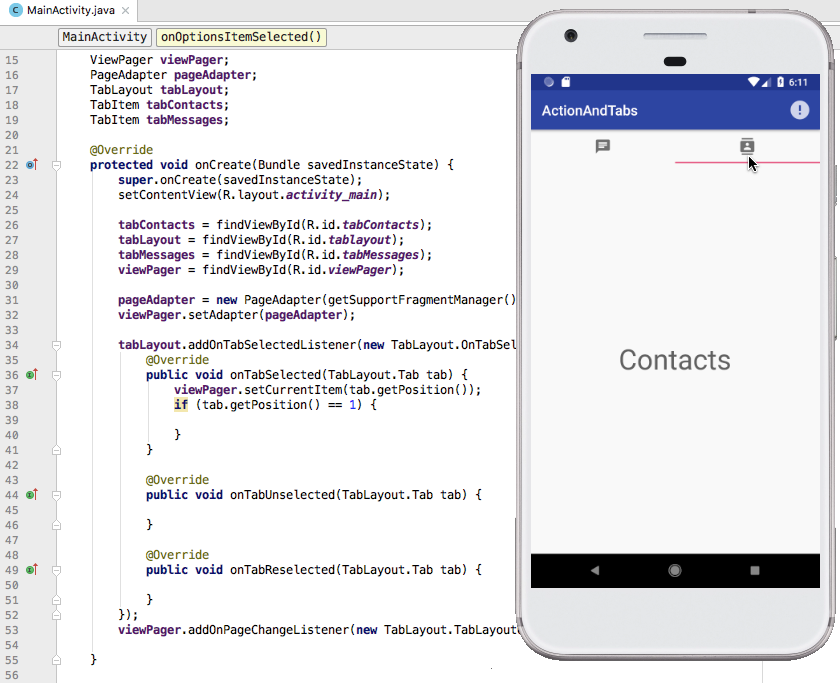Click 'activity_main' on line 24
This screenshot has height=683, width=840.
[x=331, y=194]
